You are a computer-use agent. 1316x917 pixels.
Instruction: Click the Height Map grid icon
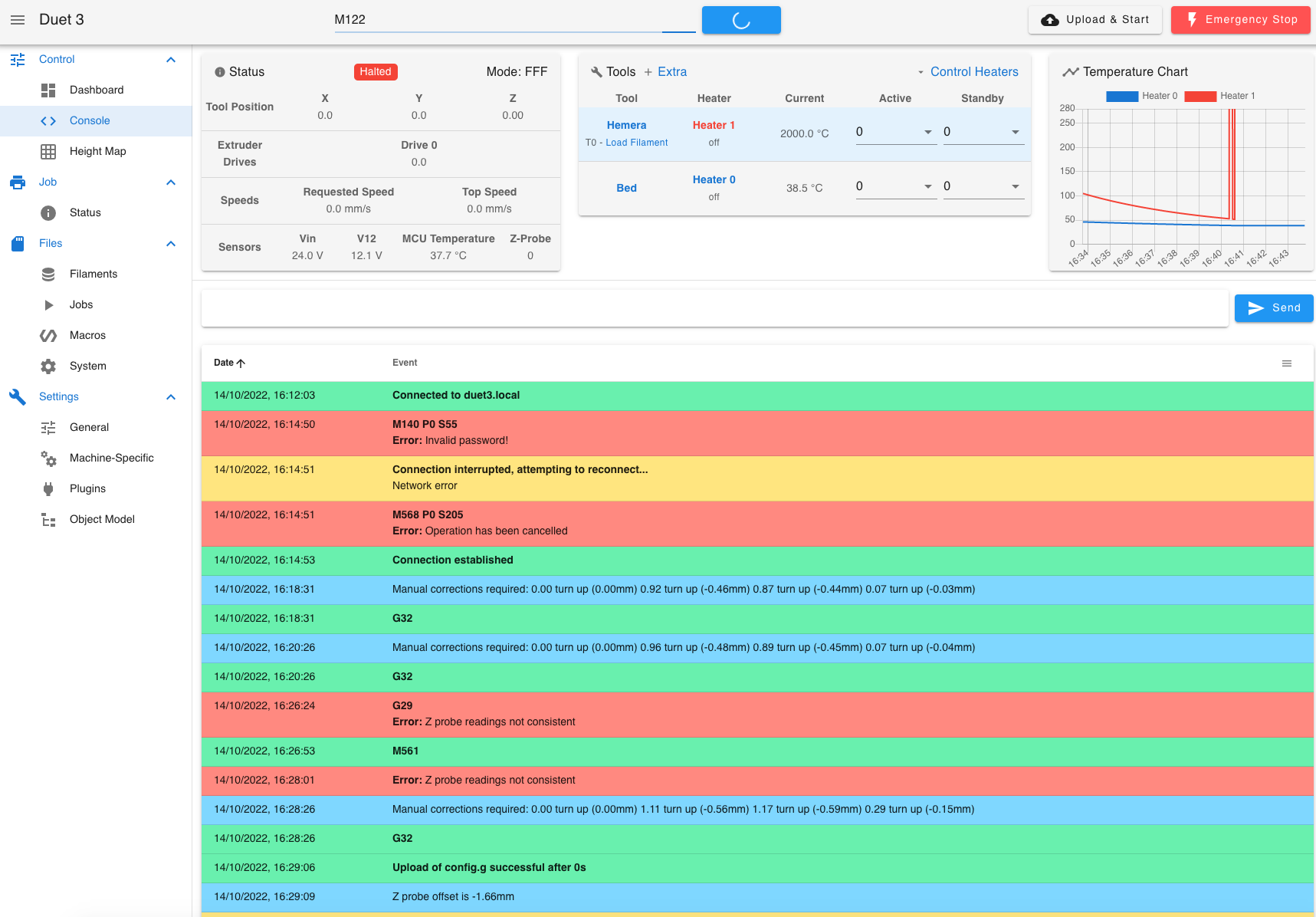point(48,151)
